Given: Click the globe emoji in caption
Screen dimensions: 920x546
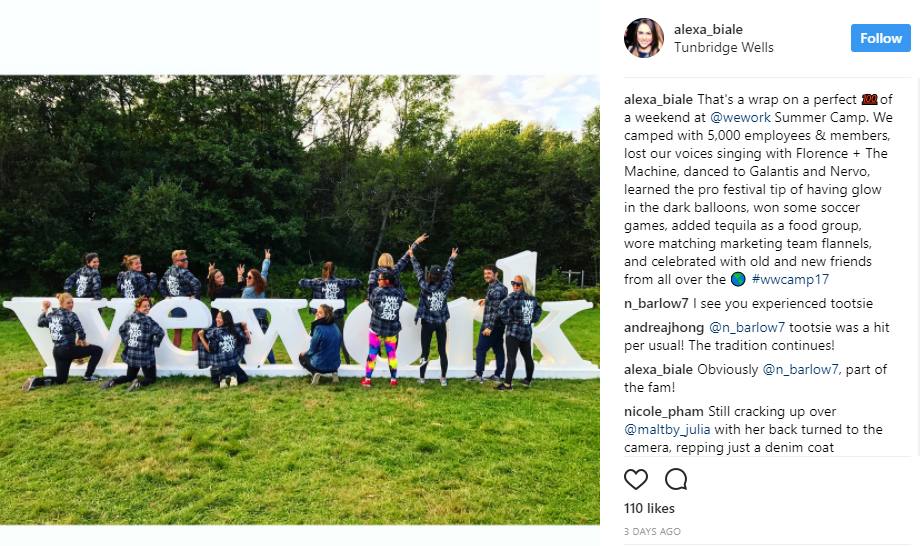Looking at the screenshot, I should coord(738,279).
